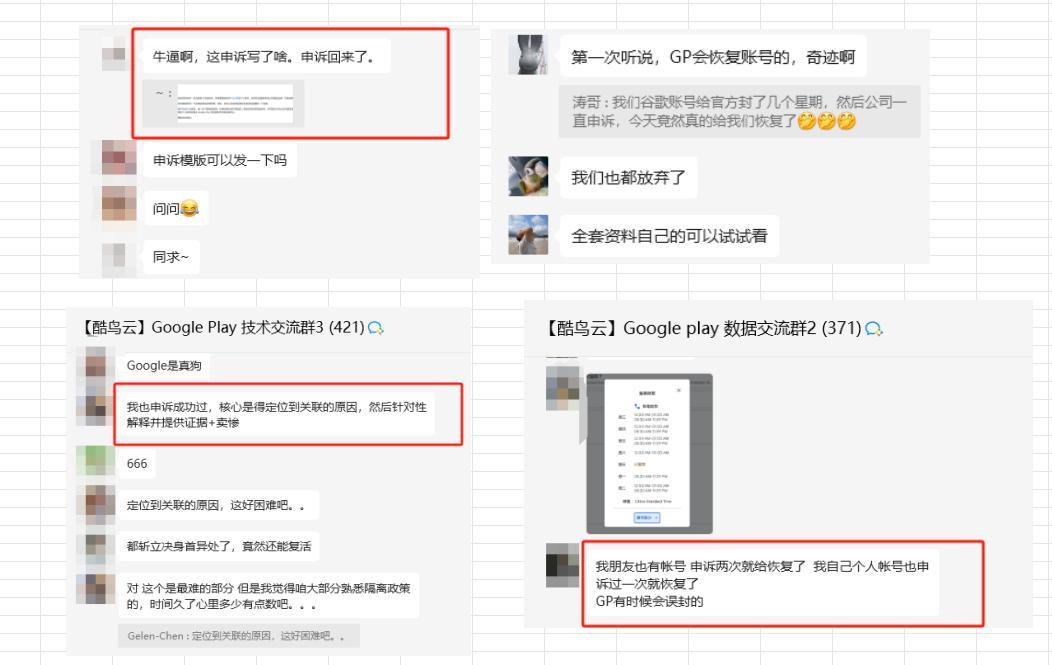Click the quoted Gelen-Chen reply
Image resolution: width=1052 pixels, height=665 pixels.
click(239, 635)
